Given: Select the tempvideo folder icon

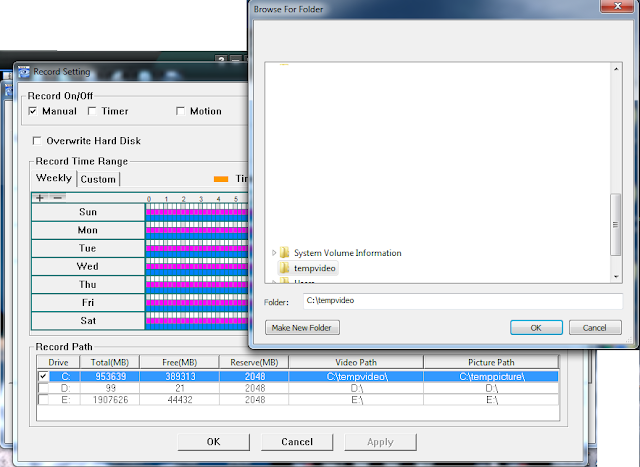Looking at the screenshot, I should click(284, 268).
